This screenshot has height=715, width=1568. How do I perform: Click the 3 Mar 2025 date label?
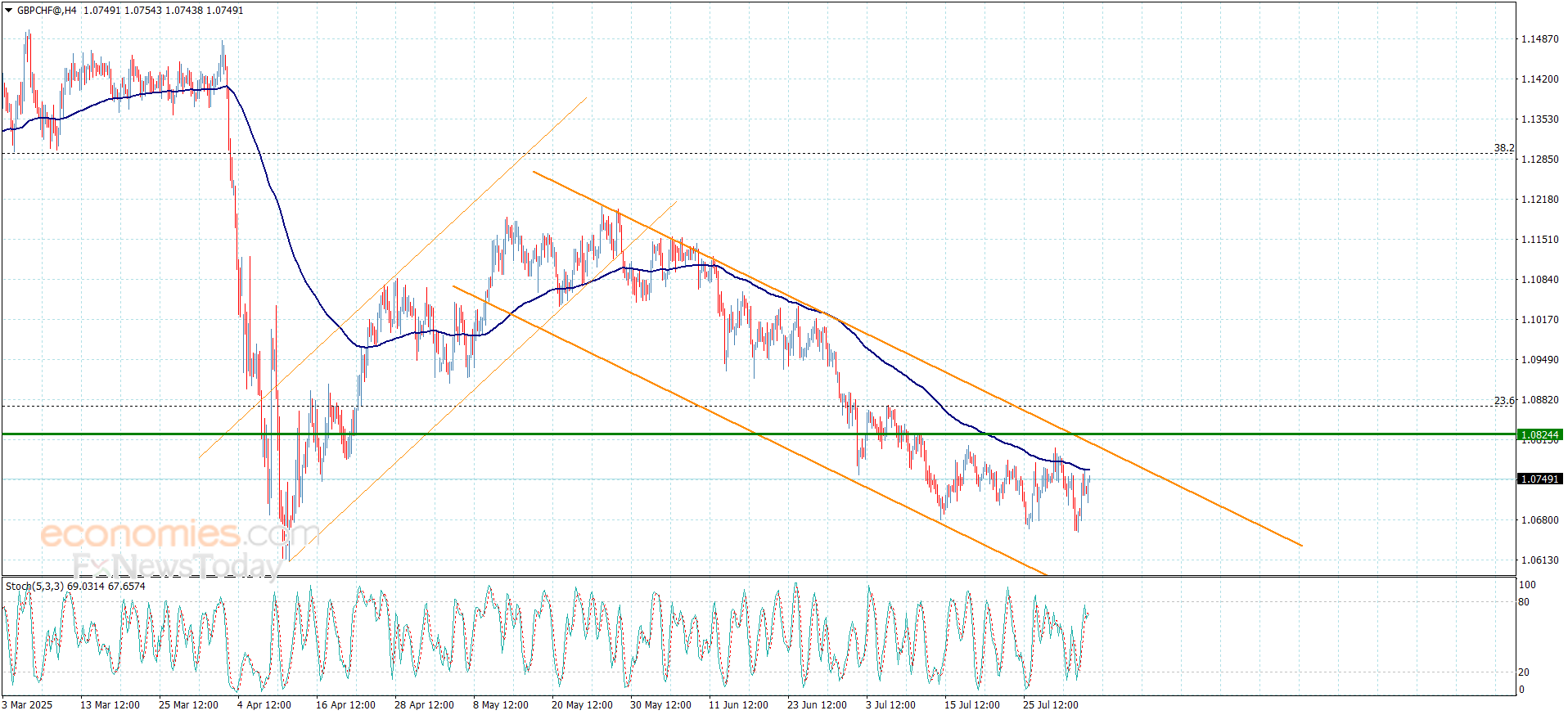[27, 705]
